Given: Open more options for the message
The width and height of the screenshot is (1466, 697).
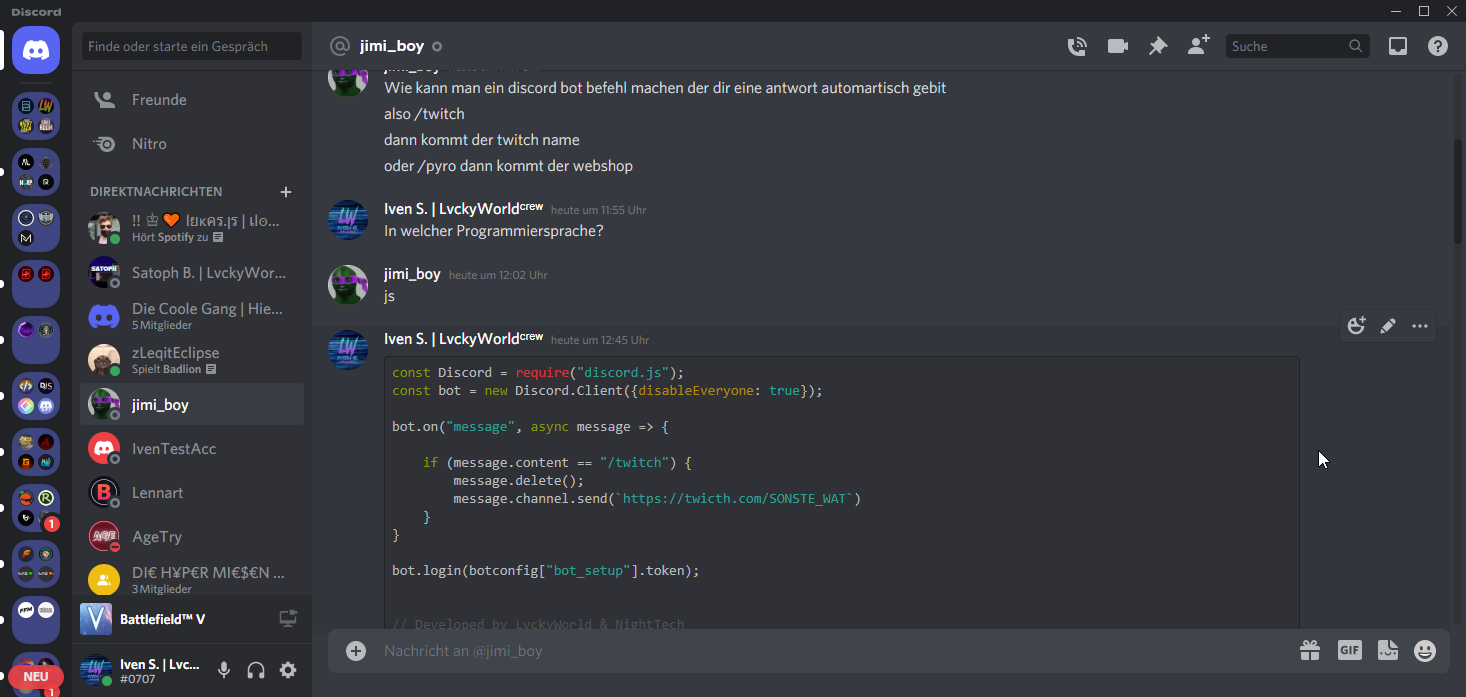Looking at the screenshot, I should click(x=1420, y=326).
